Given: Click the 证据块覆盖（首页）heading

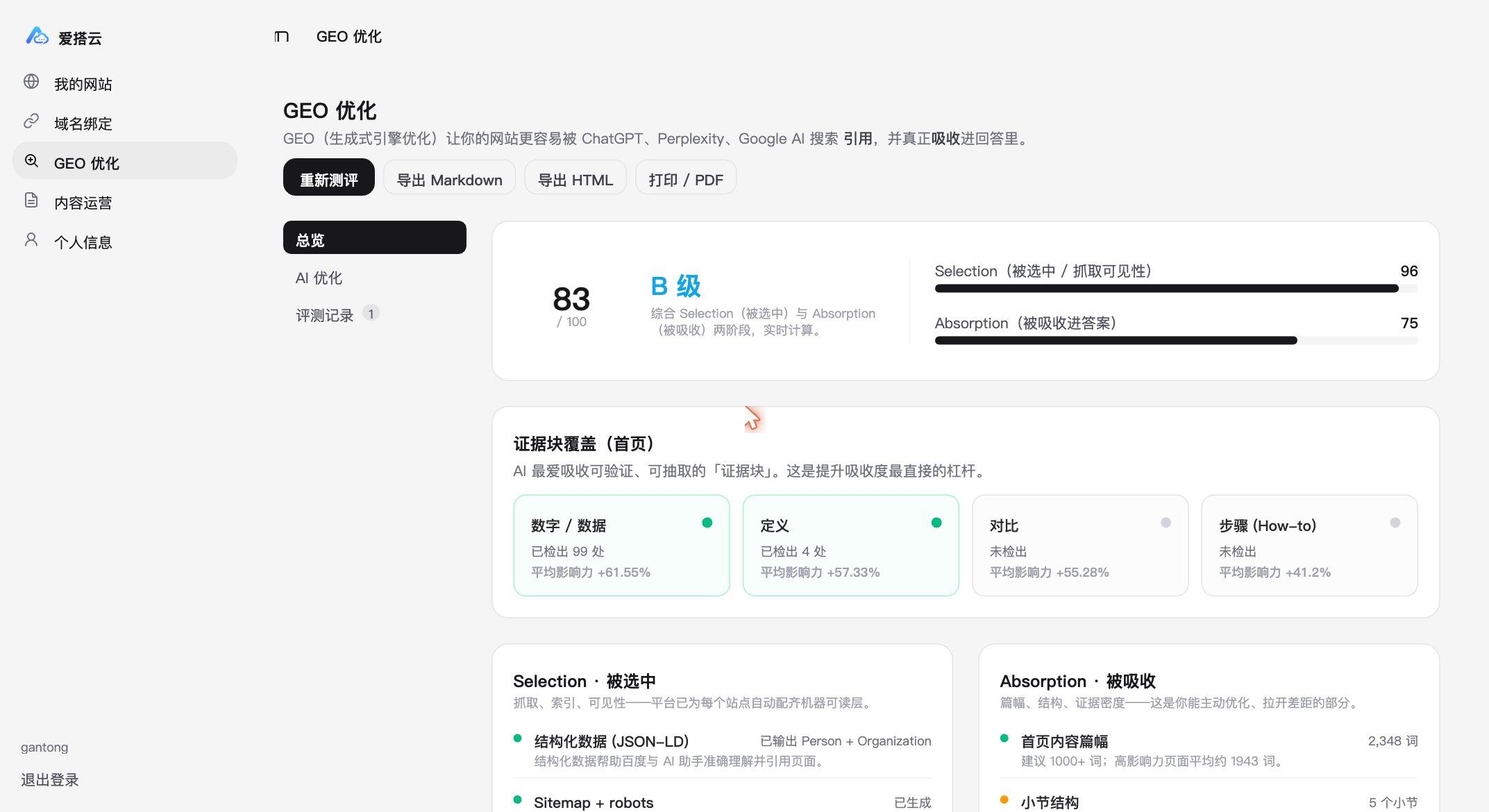Looking at the screenshot, I should 583,443.
